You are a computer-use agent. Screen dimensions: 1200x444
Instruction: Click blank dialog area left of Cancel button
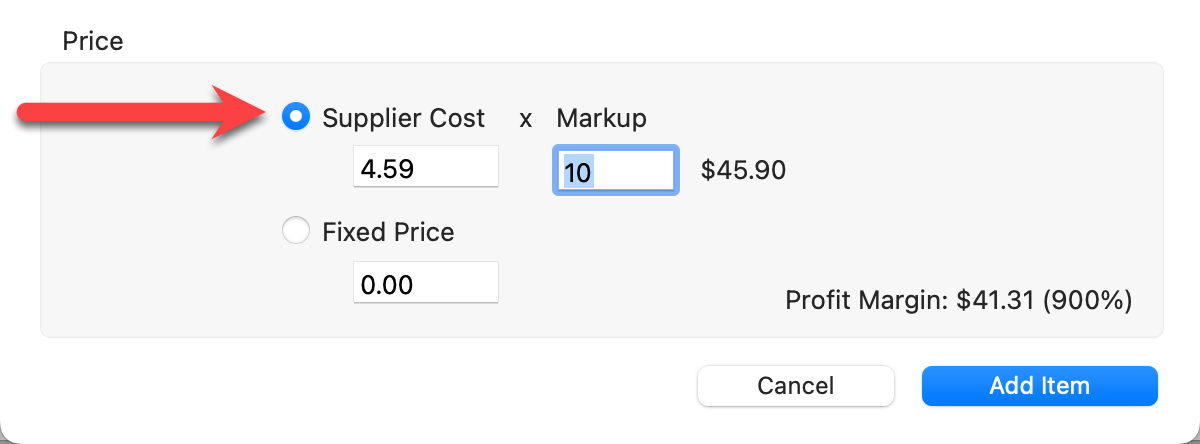point(400,385)
